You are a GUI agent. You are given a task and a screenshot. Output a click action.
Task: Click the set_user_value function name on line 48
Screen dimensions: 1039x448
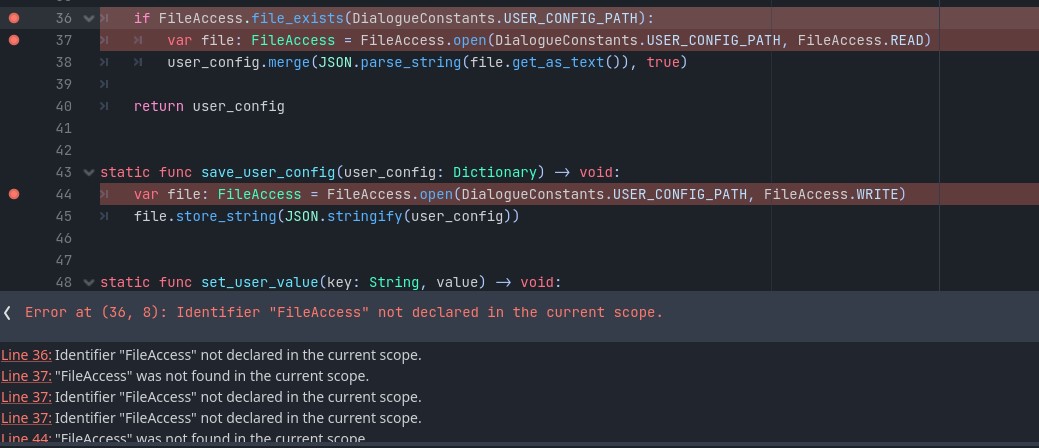[x=260, y=282]
